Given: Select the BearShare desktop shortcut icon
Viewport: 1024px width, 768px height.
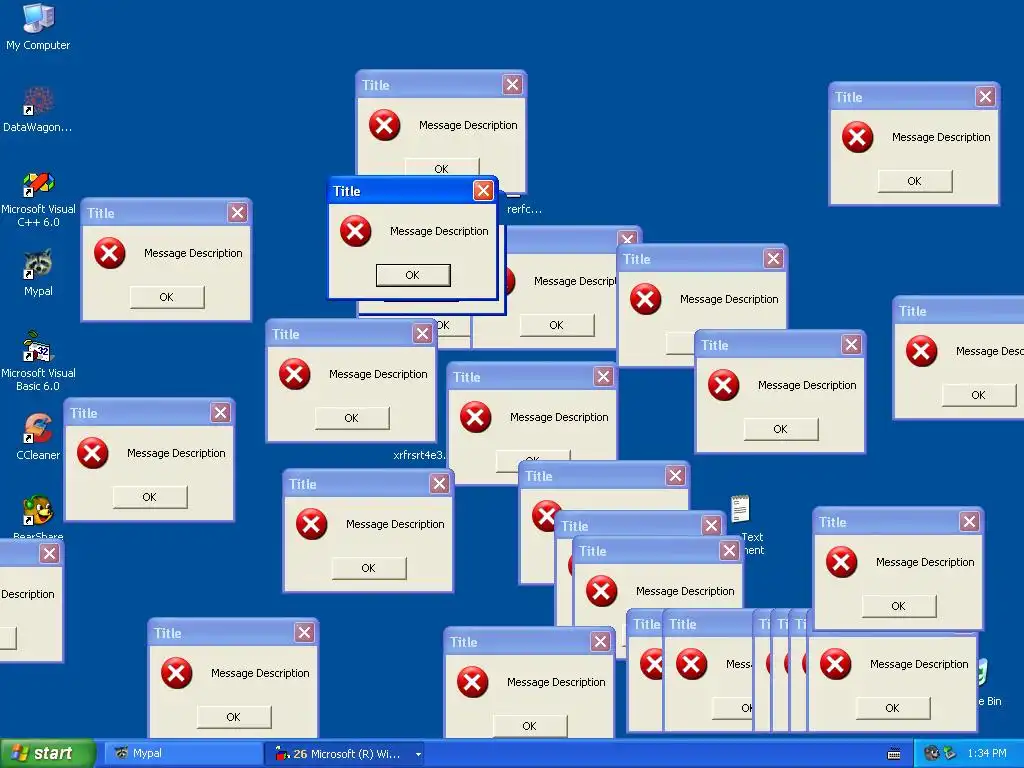Looking at the screenshot, I should point(38,511).
